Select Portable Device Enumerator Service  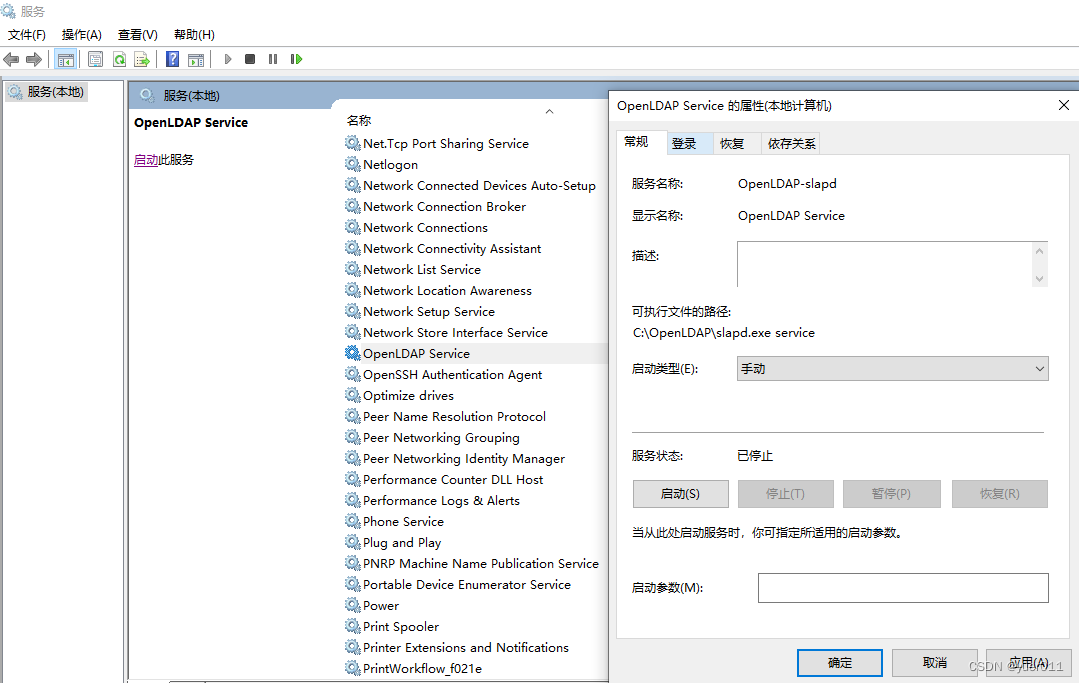tap(467, 584)
